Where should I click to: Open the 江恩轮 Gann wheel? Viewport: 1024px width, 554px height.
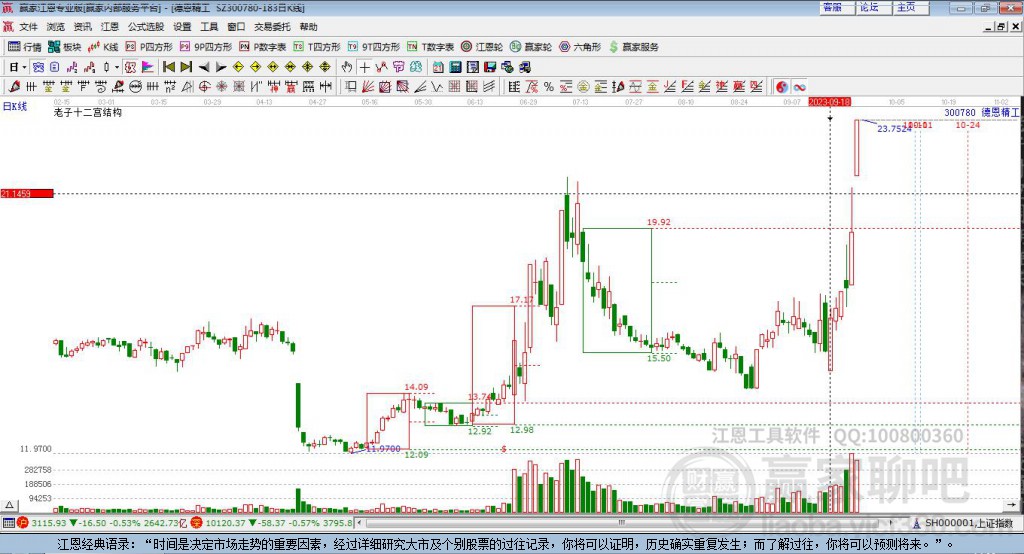[x=482, y=47]
